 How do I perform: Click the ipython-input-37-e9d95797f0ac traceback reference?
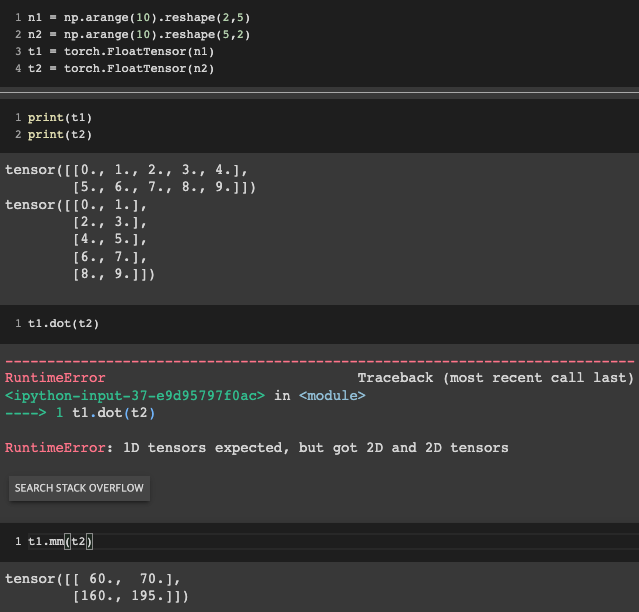point(134,396)
